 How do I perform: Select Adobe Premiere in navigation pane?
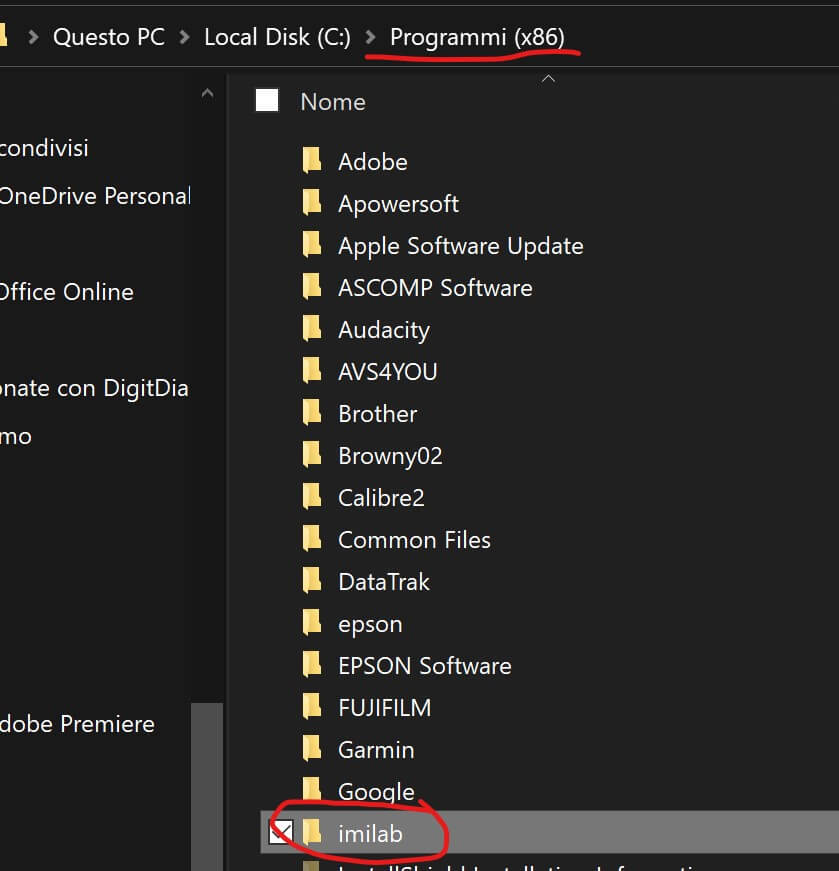tap(78, 724)
